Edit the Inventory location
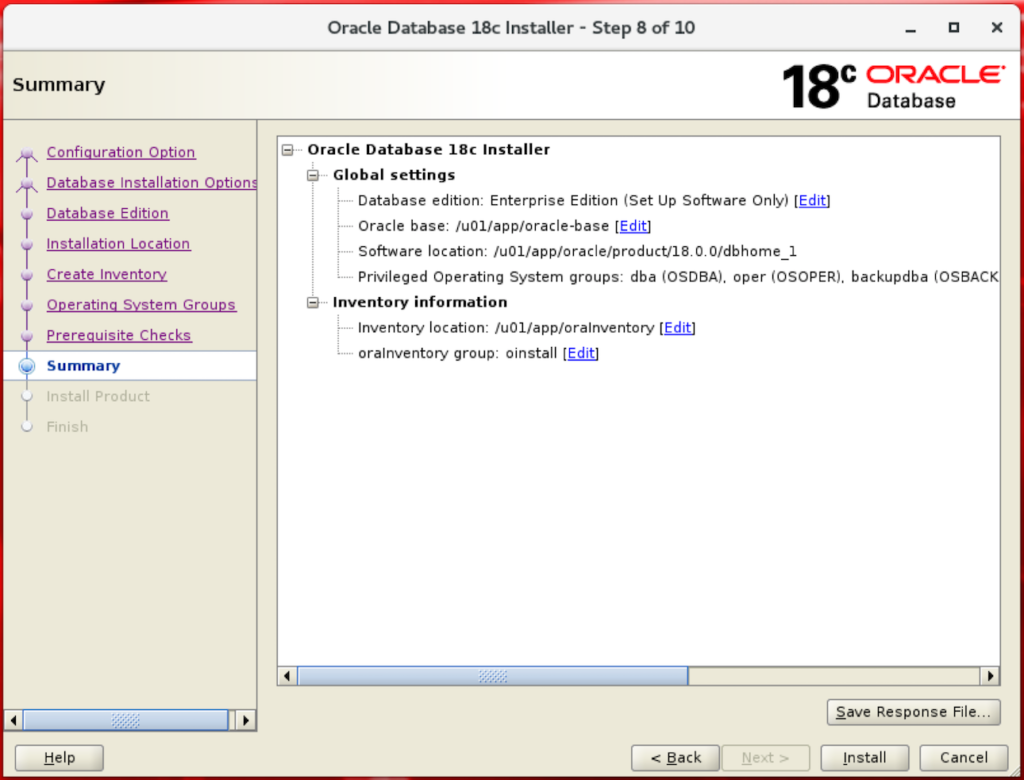 677,328
